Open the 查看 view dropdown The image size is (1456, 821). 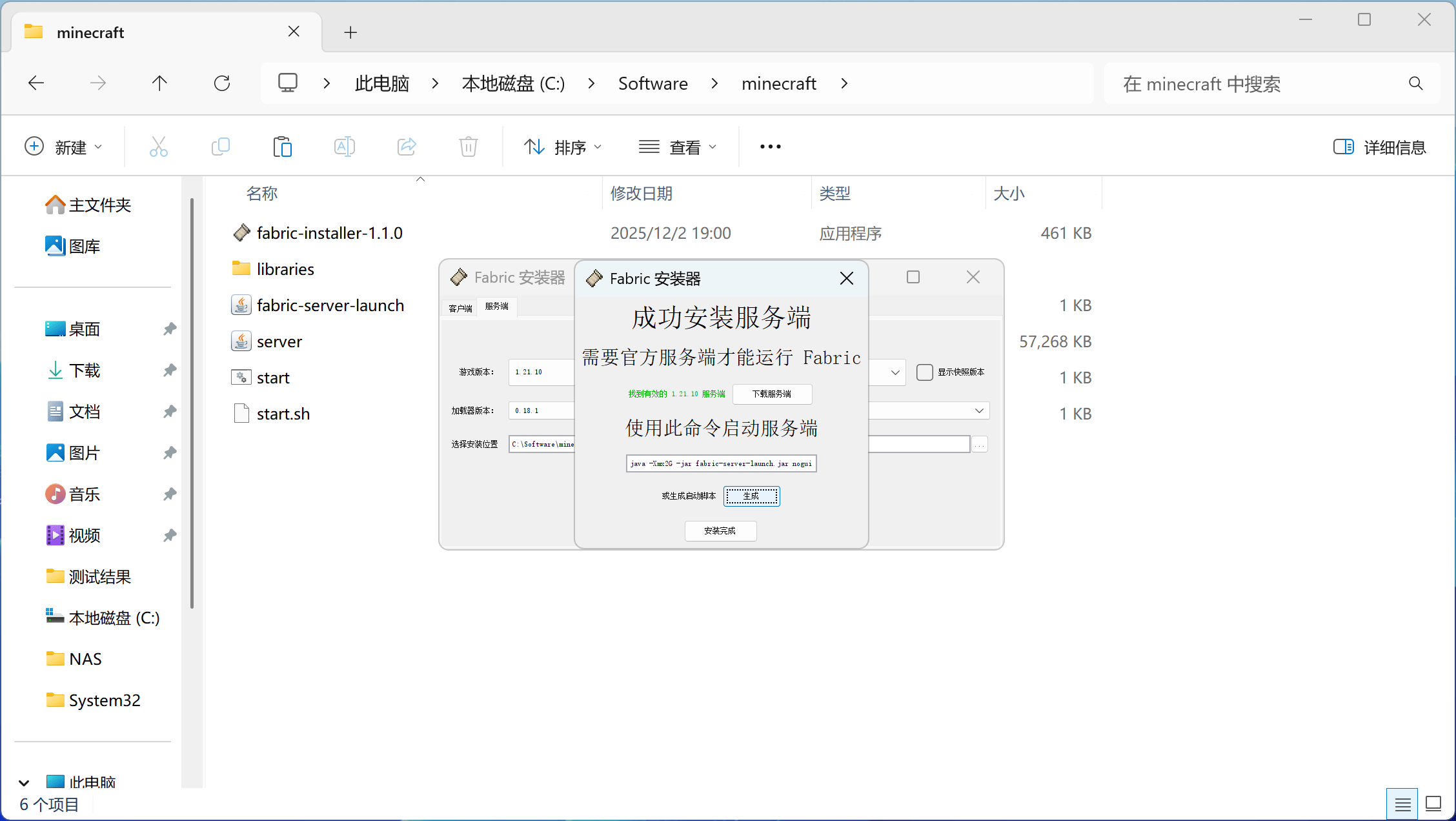(677, 147)
